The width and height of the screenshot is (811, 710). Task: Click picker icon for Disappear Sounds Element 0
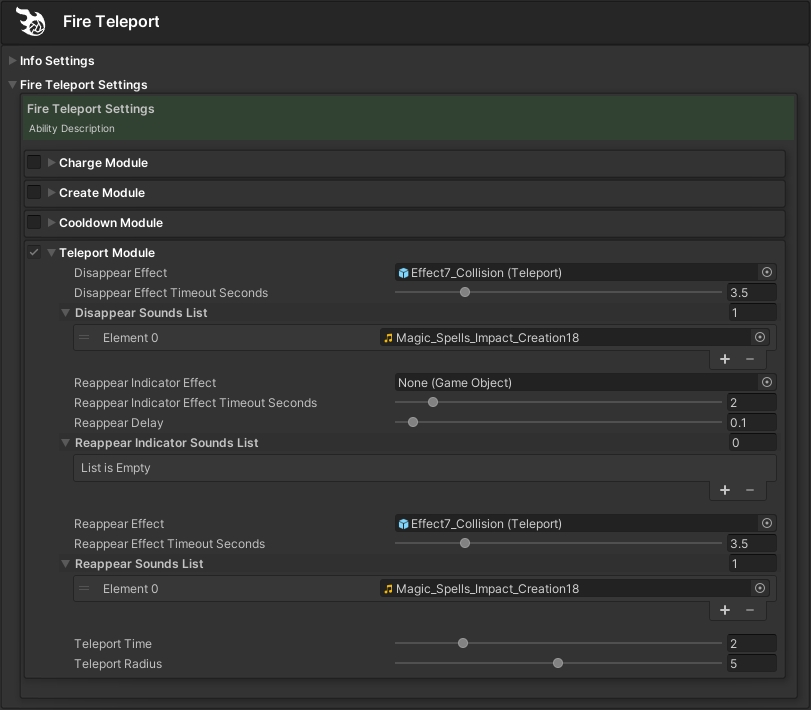pos(760,338)
